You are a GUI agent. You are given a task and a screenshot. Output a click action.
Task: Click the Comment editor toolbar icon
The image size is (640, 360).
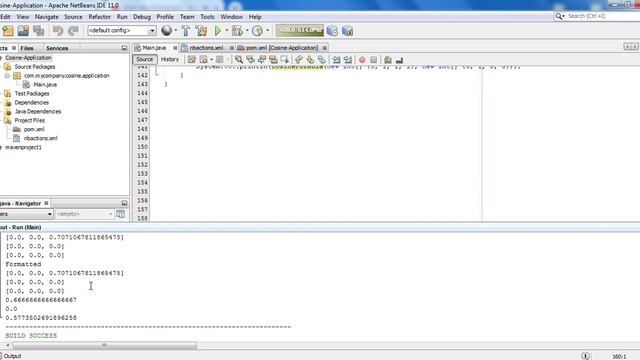388,60
